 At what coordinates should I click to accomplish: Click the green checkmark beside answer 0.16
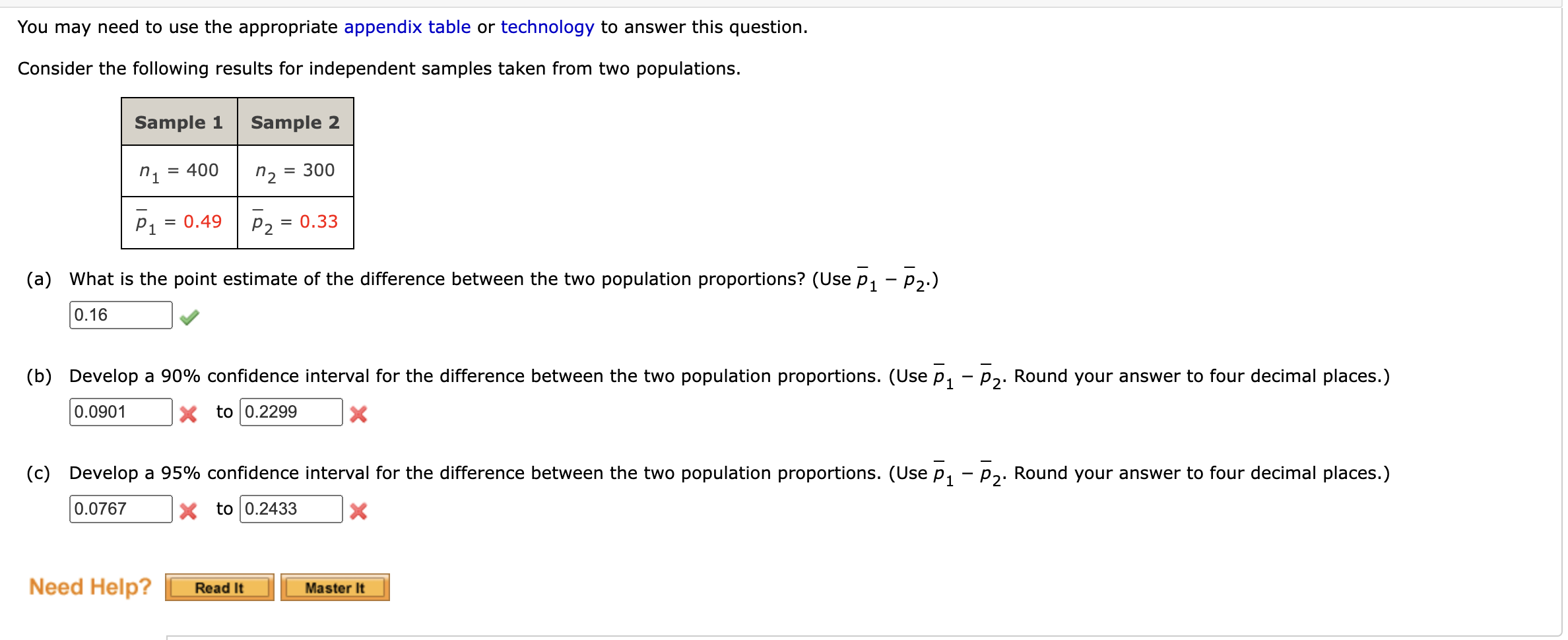coord(189,317)
